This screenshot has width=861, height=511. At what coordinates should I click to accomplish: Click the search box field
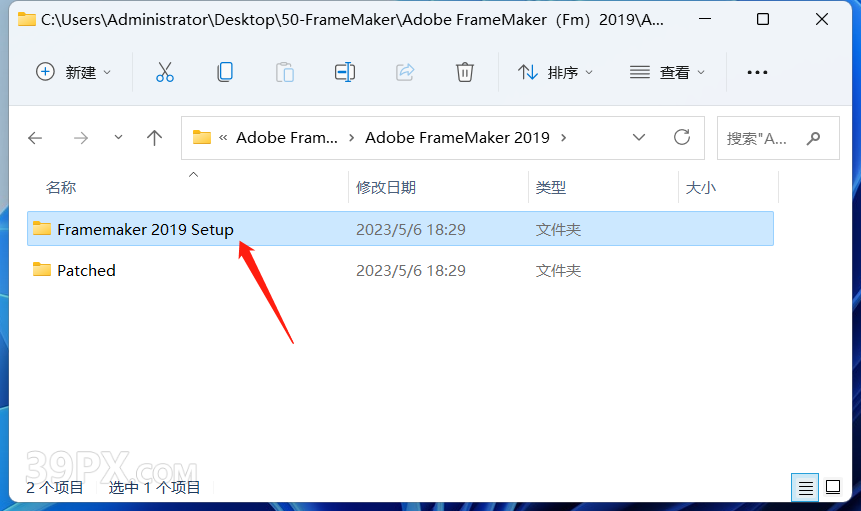(x=778, y=138)
